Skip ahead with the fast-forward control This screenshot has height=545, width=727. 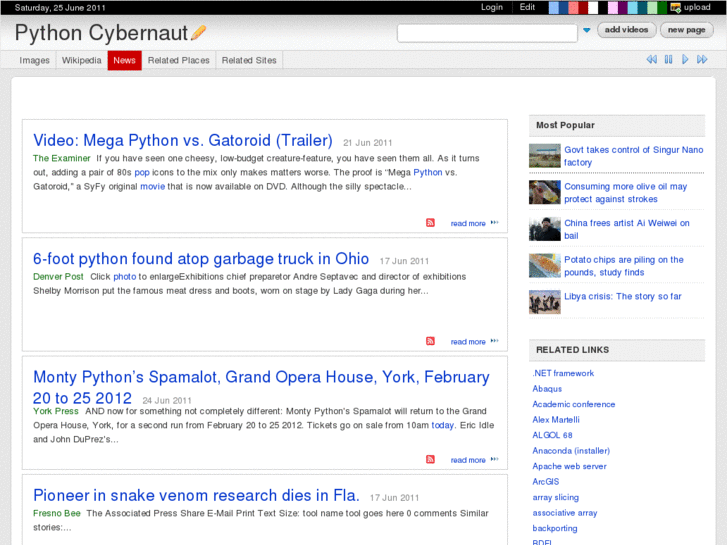click(x=702, y=59)
